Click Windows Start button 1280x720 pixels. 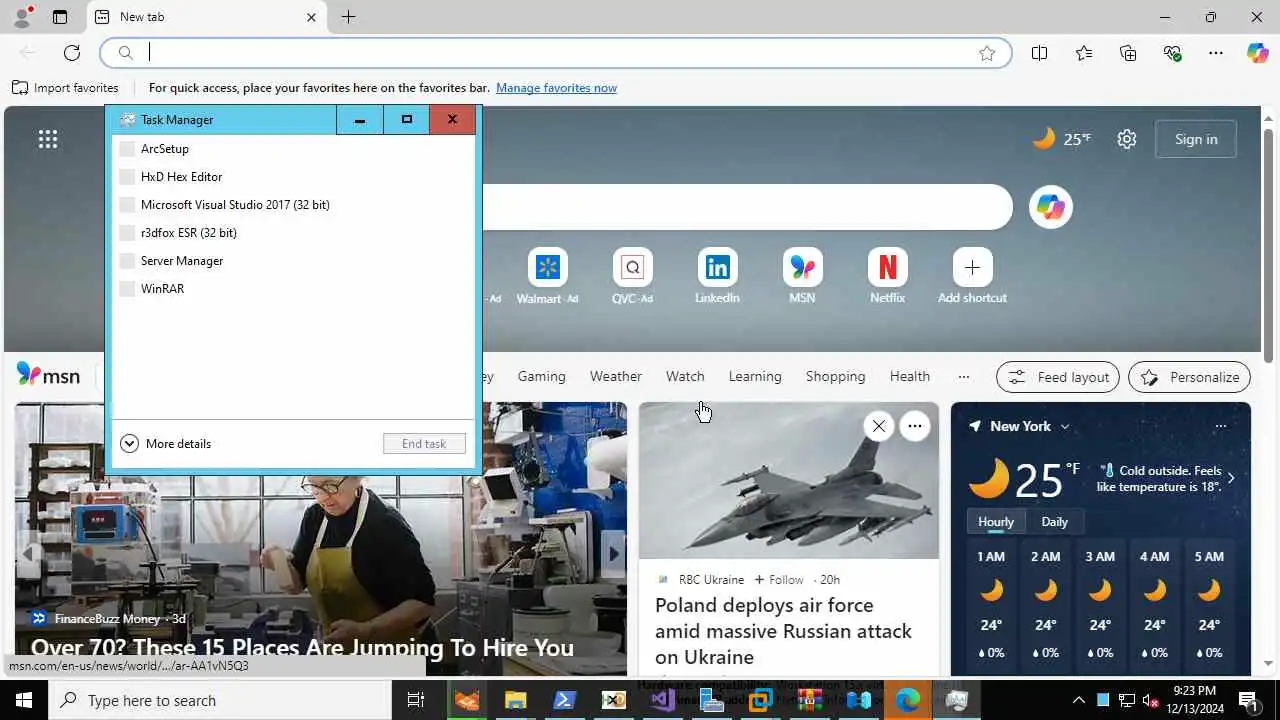pos(24,700)
